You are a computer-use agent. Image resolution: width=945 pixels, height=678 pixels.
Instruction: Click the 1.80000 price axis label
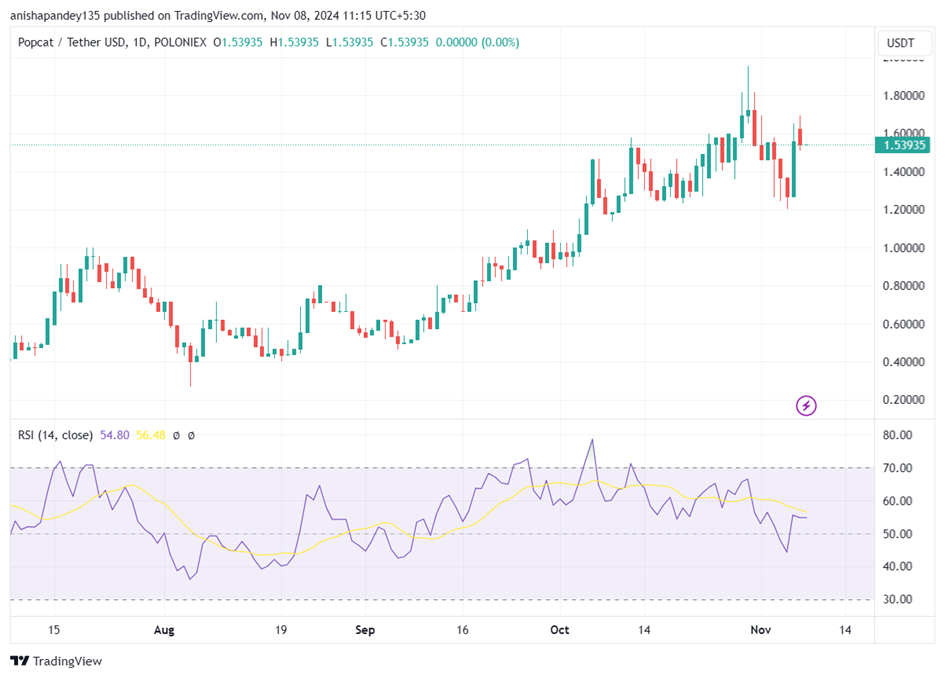(903, 95)
